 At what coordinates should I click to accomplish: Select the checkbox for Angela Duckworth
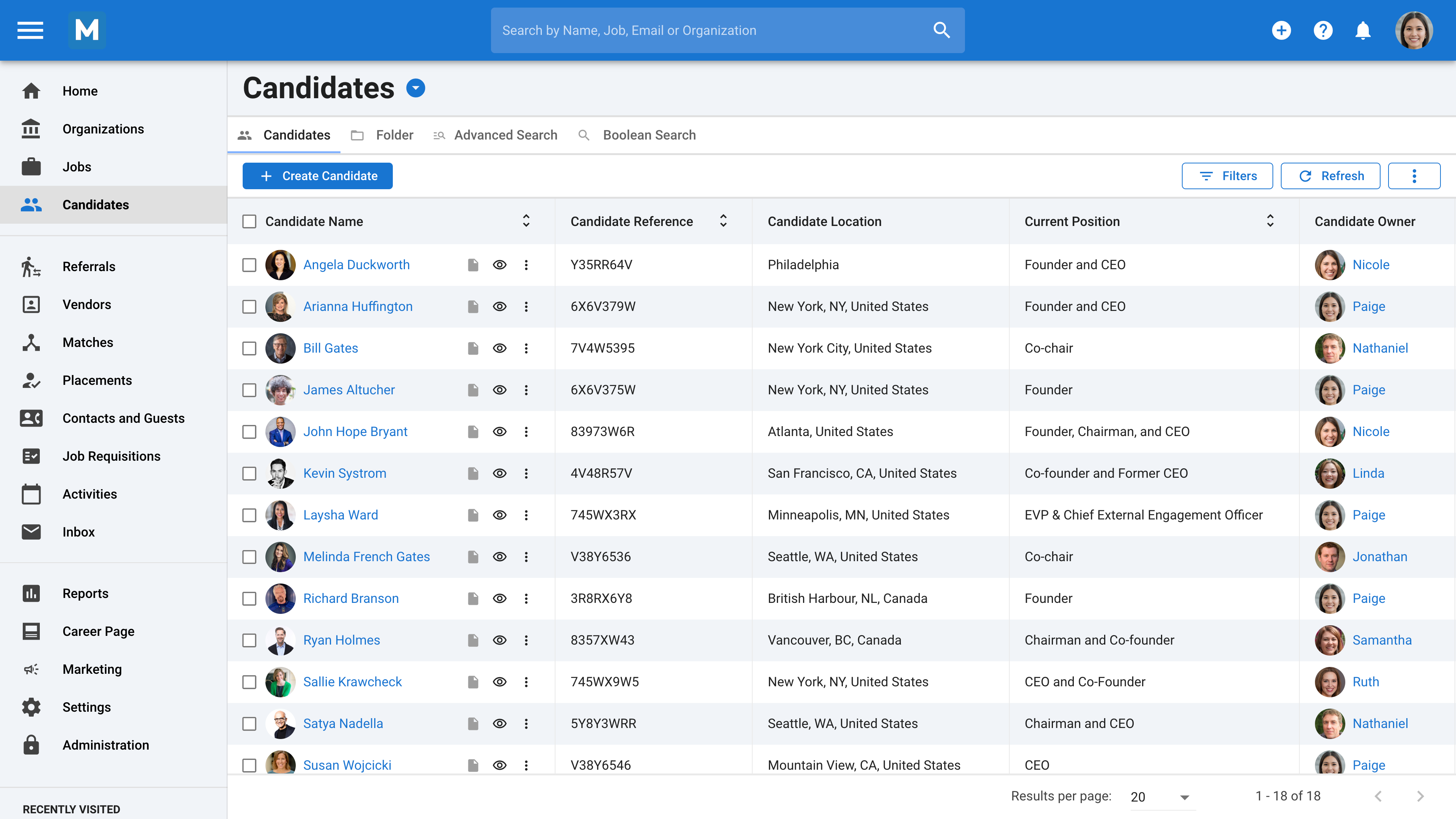[249, 265]
